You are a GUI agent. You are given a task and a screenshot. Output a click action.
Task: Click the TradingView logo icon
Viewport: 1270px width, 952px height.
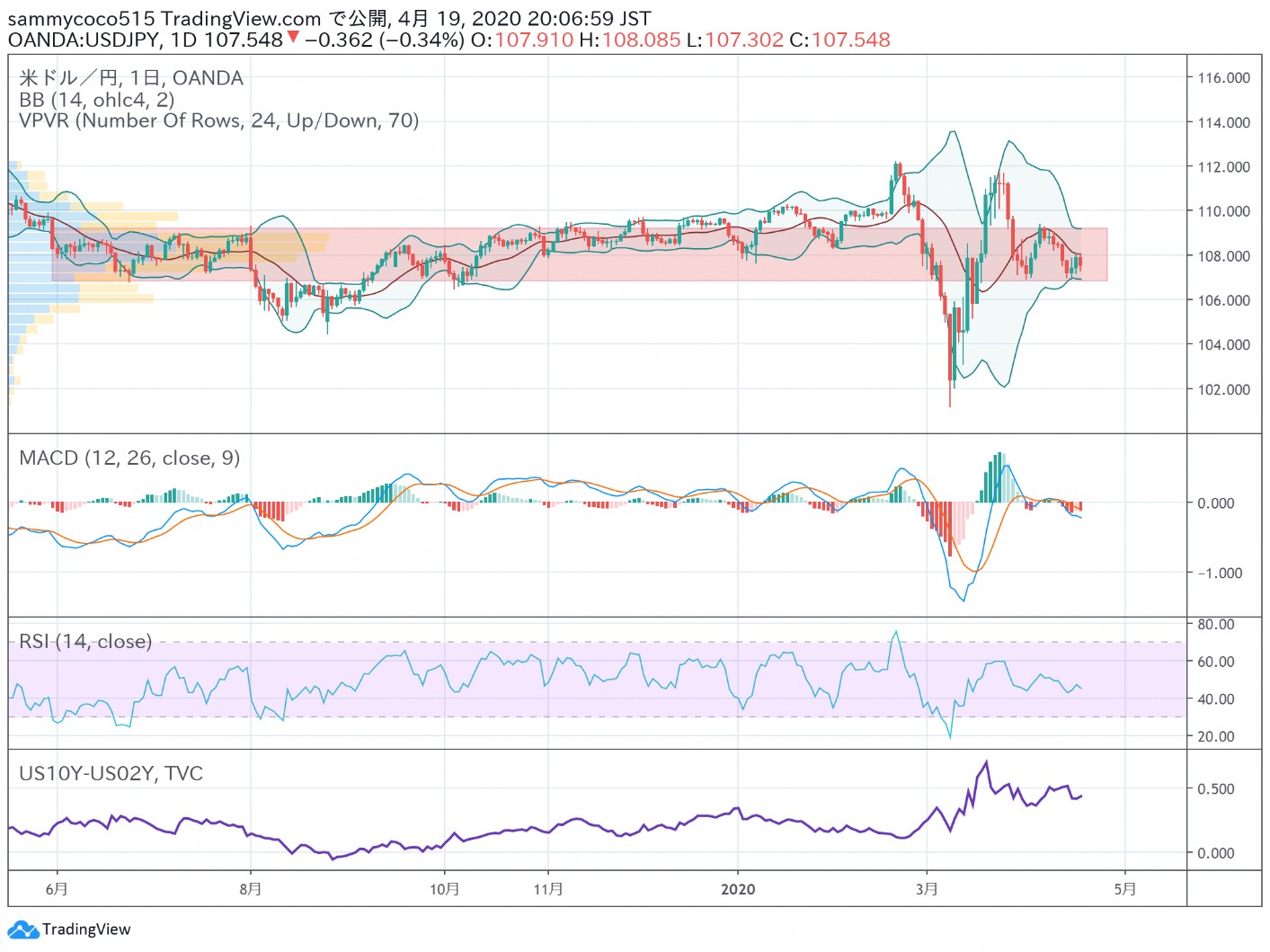pyautogui.click(x=22, y=930)
